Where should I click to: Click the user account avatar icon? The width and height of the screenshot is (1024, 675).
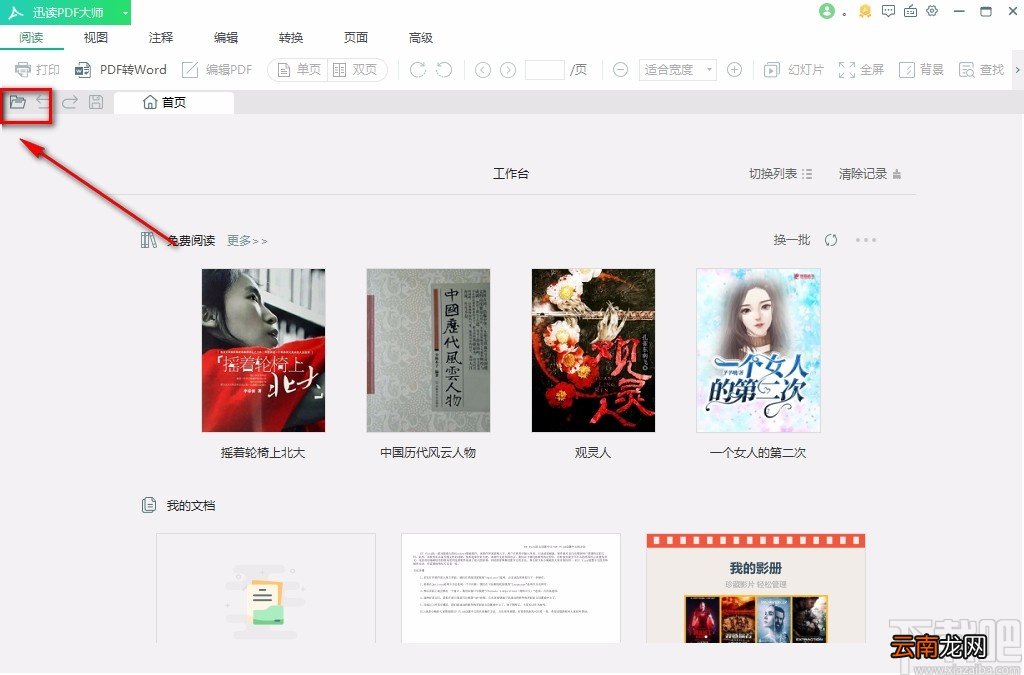tap(827, 11)
